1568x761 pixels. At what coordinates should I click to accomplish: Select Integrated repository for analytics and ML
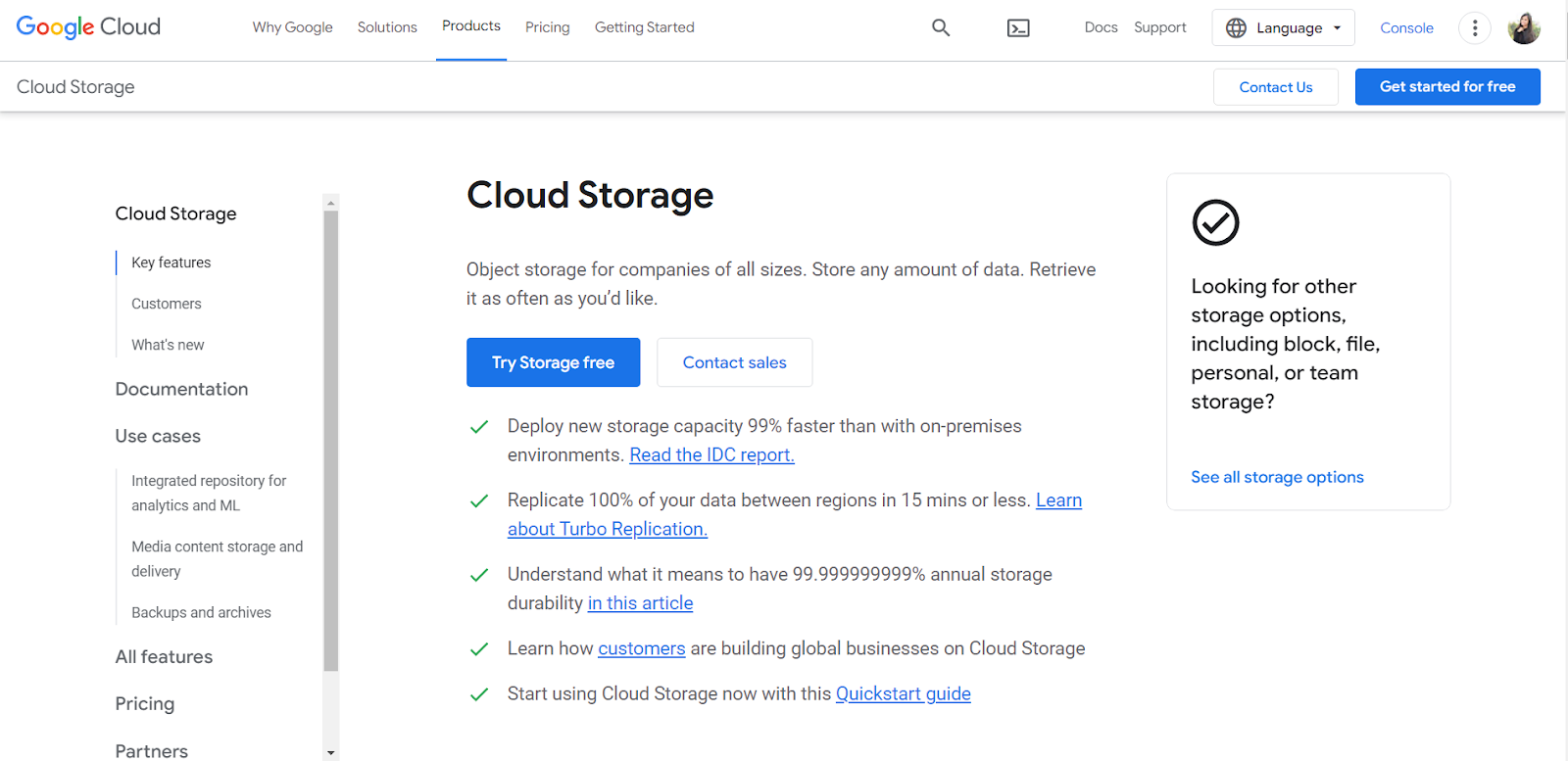point(209,493)
